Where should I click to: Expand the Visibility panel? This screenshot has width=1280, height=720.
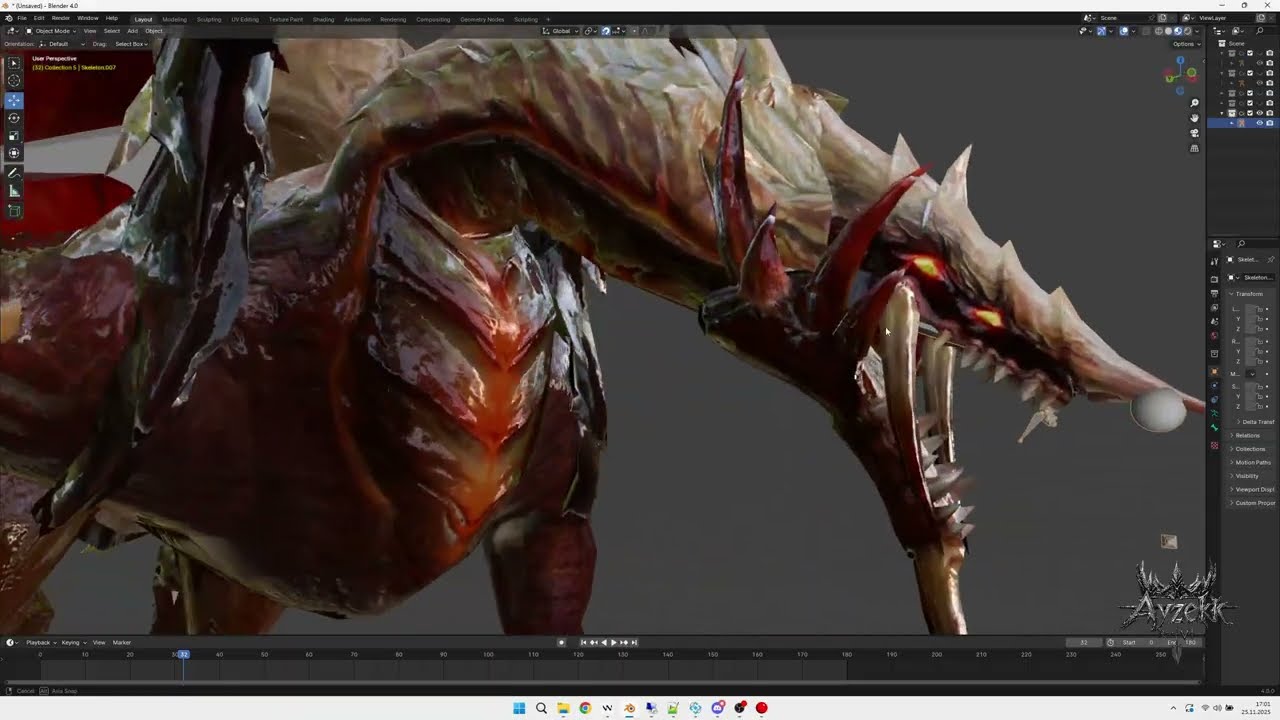click(x=1247, y=476)
